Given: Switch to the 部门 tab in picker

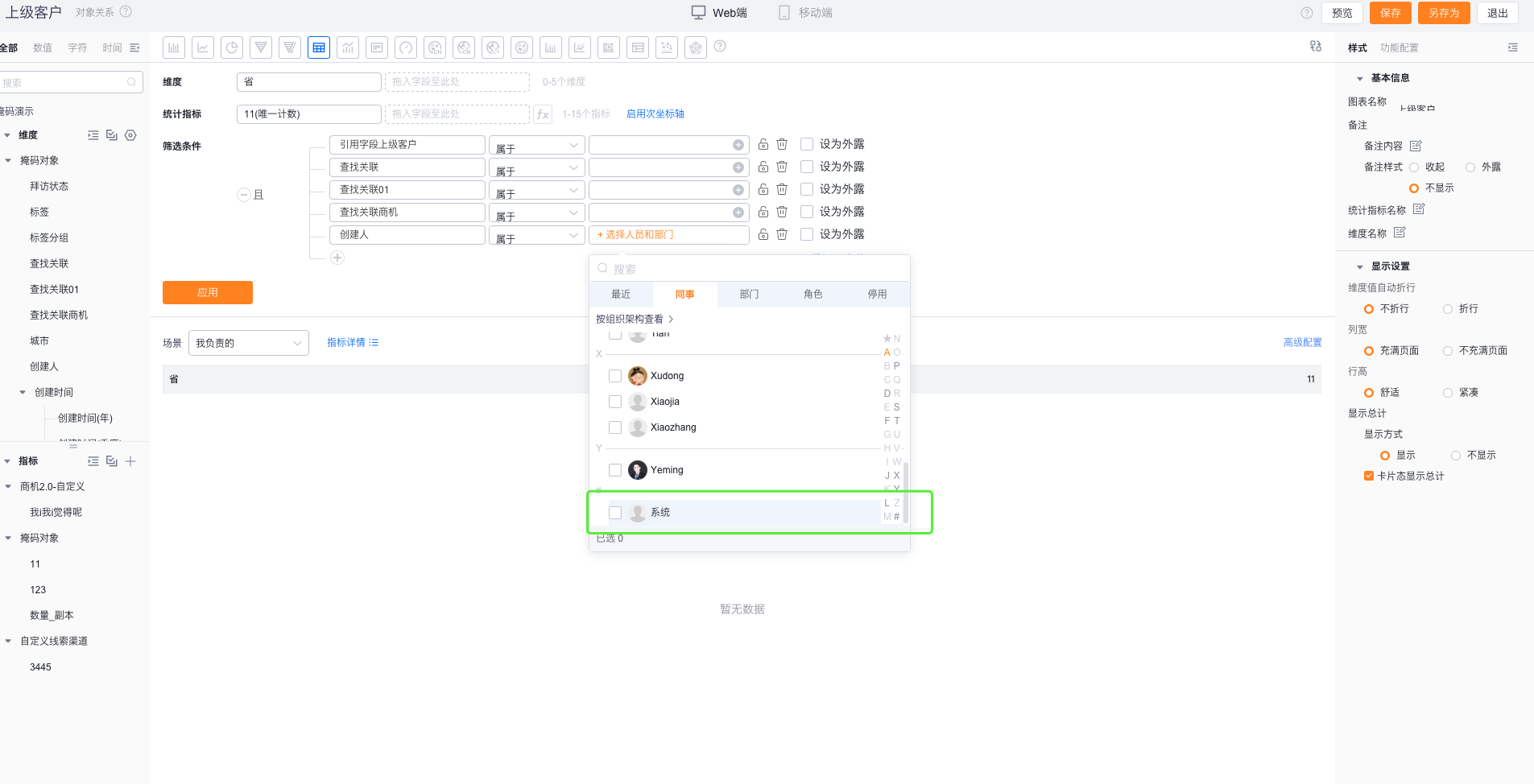Looking at the screenshot, I should (x=748, y=294).
